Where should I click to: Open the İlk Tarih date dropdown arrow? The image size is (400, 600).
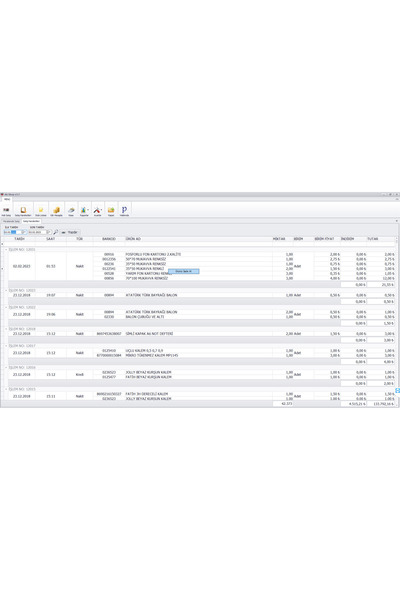pyautogui.click(x=24, y=232)
